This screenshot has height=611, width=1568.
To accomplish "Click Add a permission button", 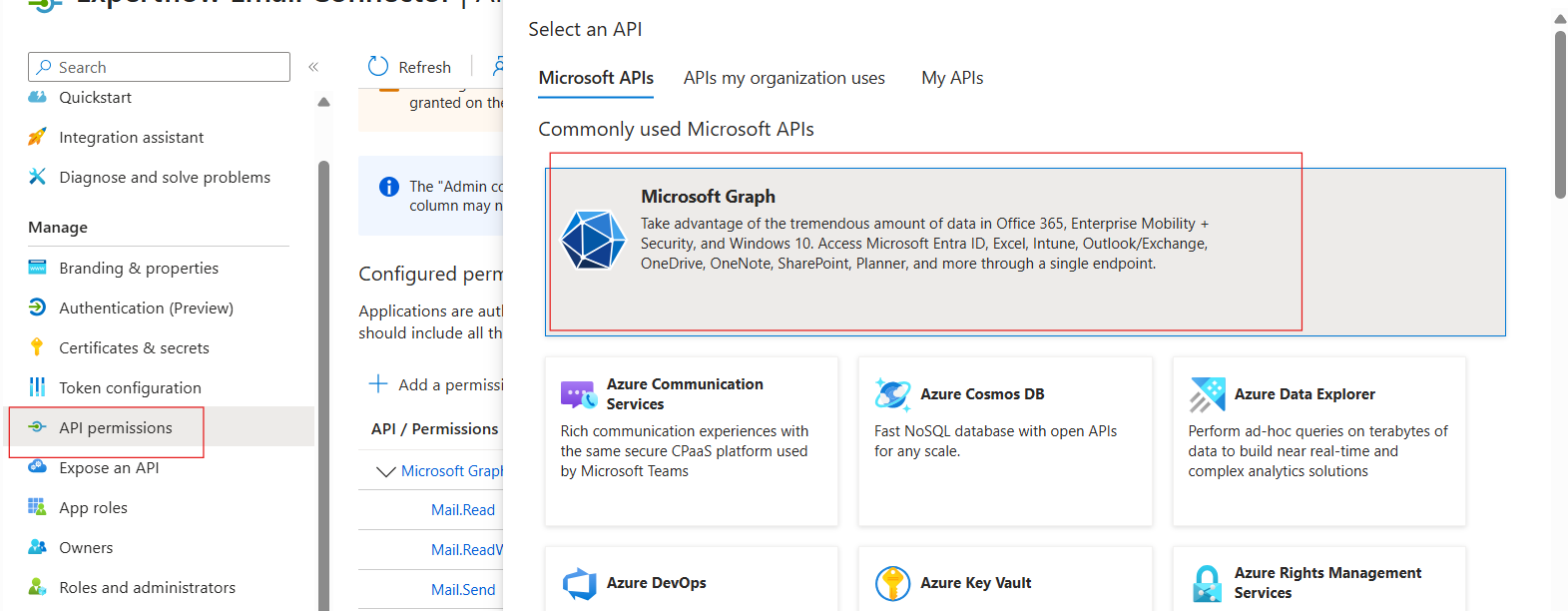I will [x=437, y=384].
